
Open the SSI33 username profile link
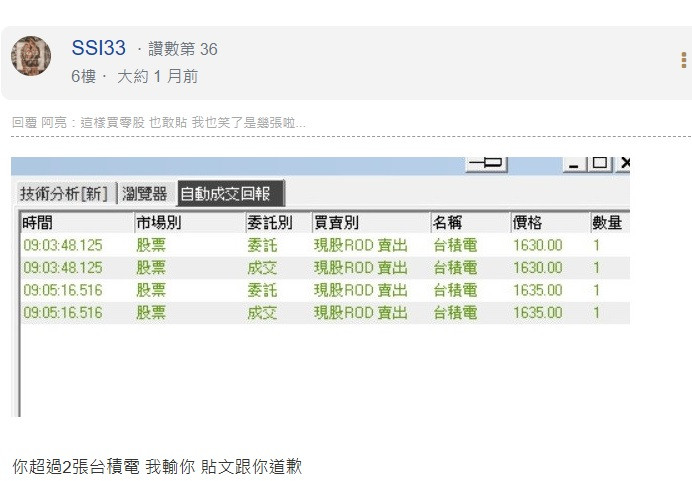98,48
